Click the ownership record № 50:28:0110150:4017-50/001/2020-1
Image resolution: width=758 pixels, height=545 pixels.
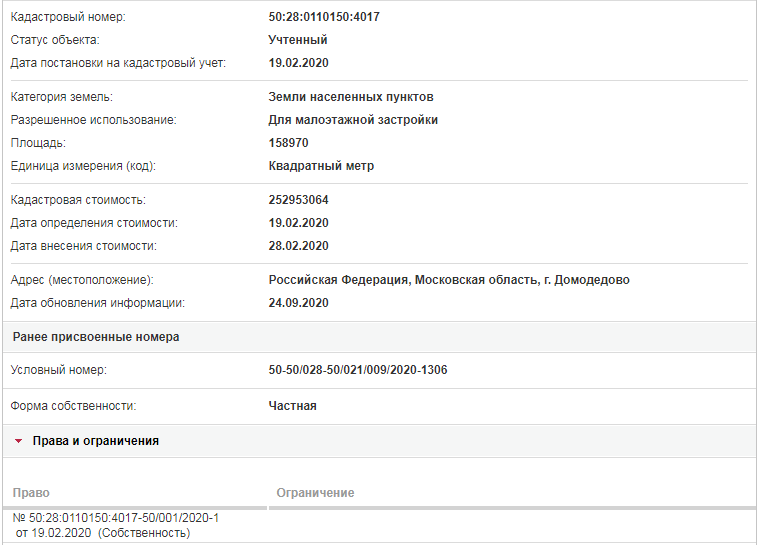click(116, 518)
